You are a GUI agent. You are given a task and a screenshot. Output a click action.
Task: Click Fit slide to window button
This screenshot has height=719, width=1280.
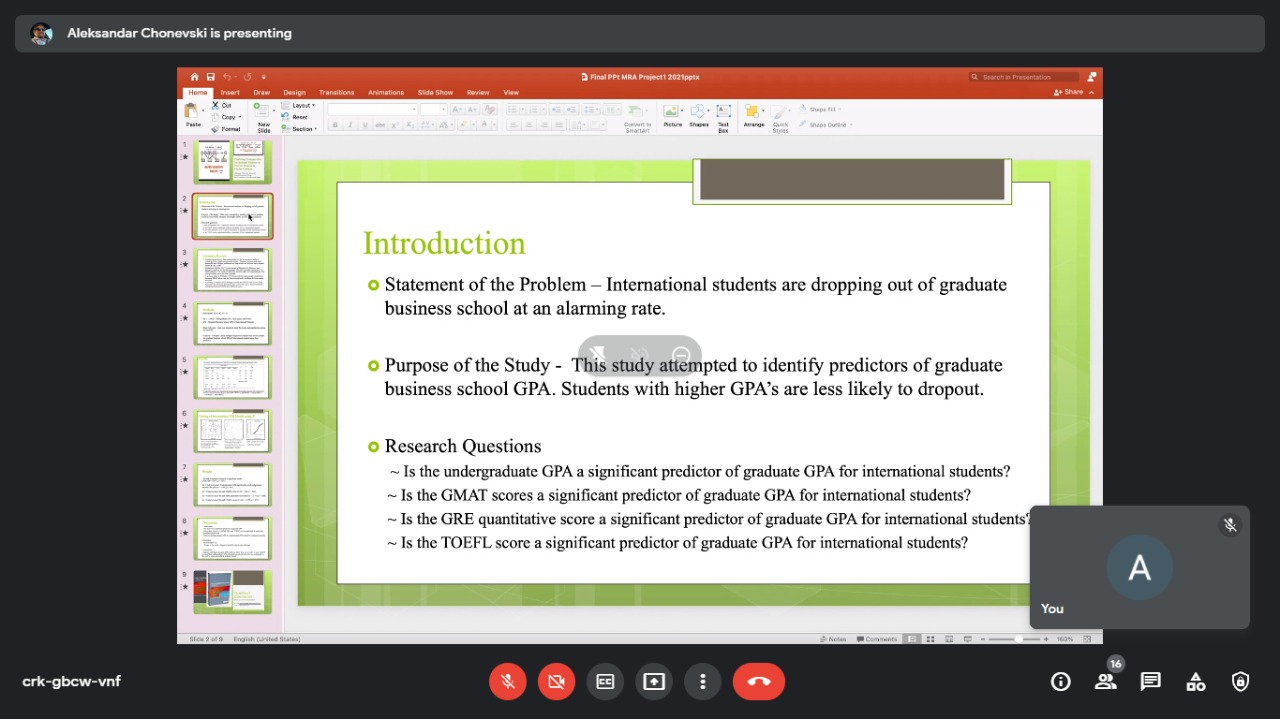coord(1087,639)
